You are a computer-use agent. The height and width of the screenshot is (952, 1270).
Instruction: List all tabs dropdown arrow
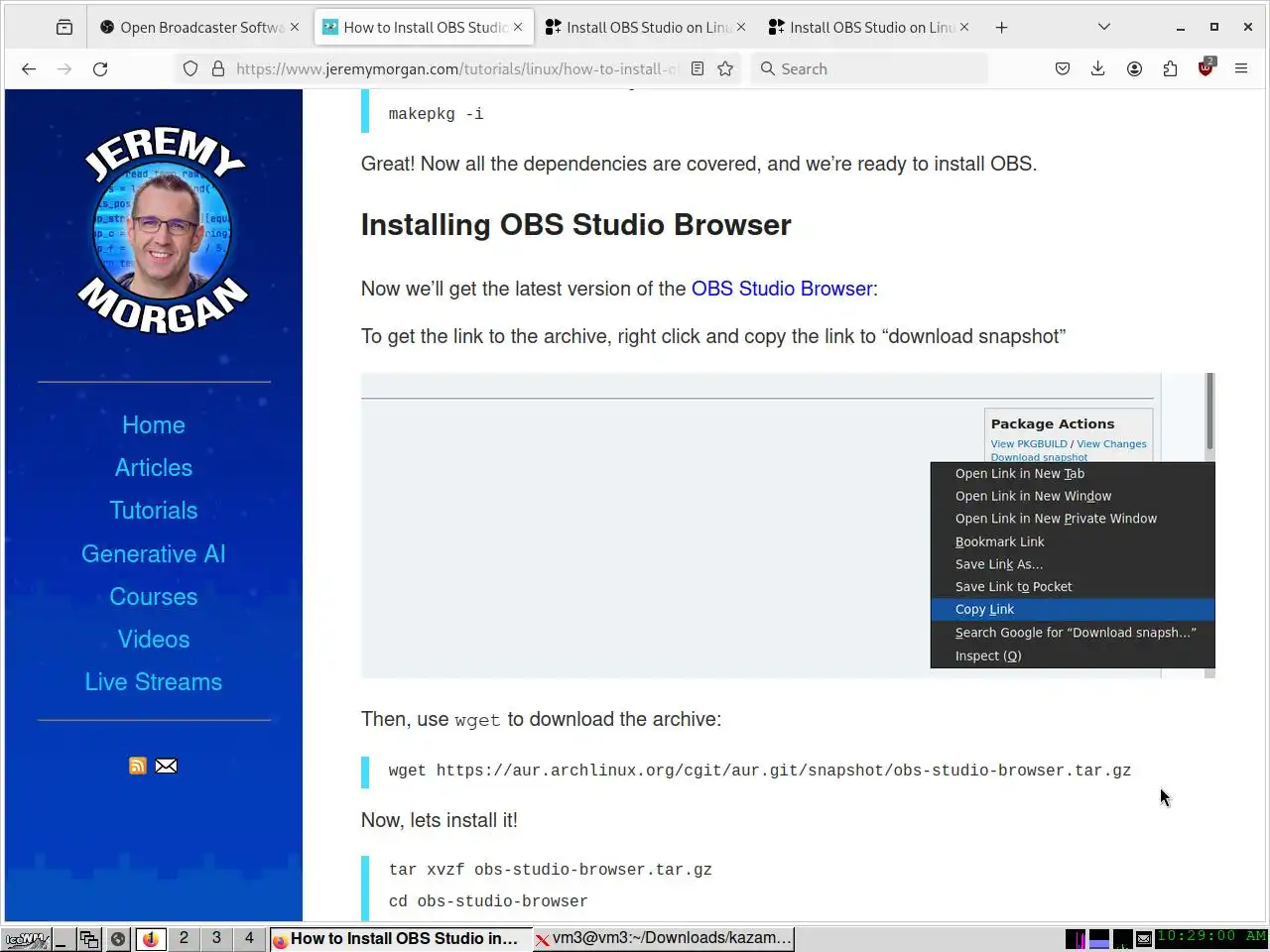point(1103,27)
